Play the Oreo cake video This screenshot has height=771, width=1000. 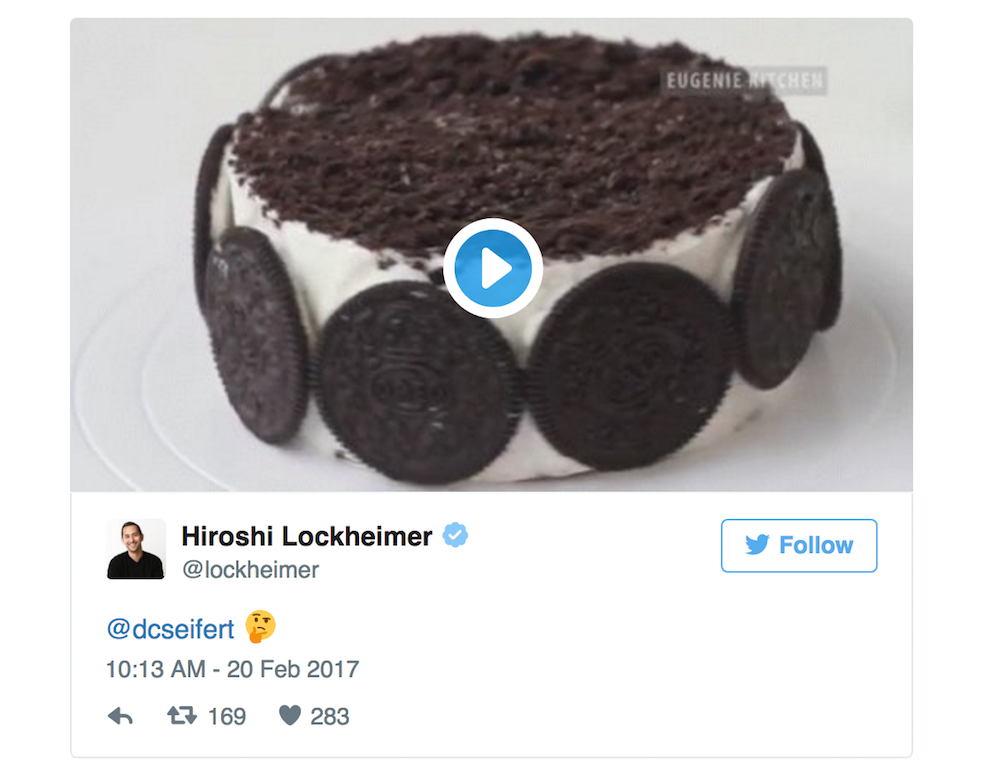493,267
